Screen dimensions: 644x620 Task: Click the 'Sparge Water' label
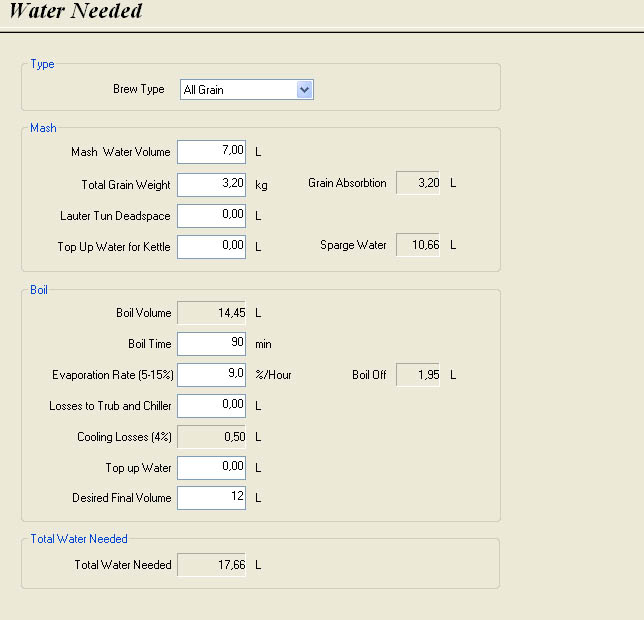(x=353, y=245)
